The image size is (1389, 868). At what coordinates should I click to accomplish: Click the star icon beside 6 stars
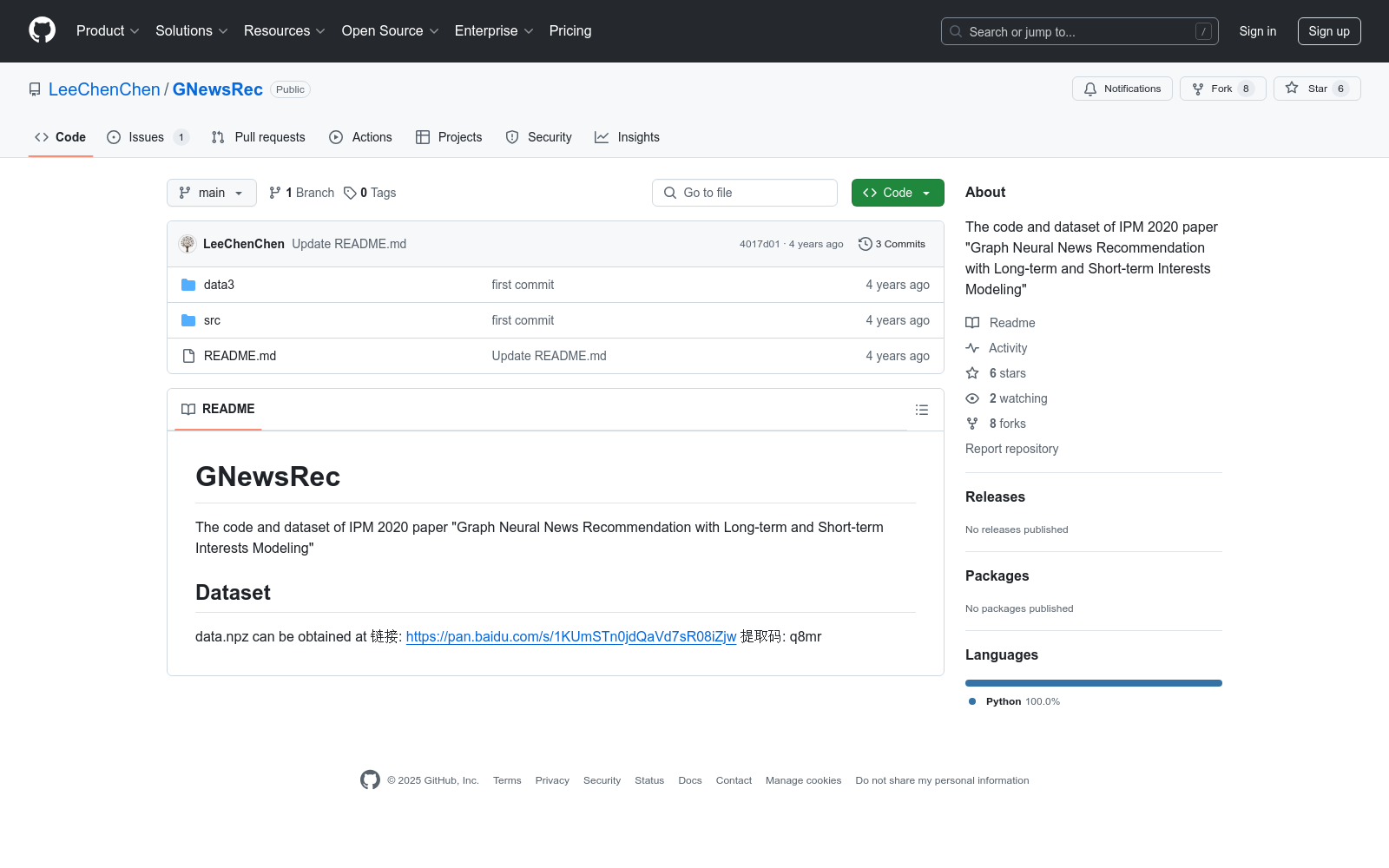pyautogui.click(x=972, y=373)
